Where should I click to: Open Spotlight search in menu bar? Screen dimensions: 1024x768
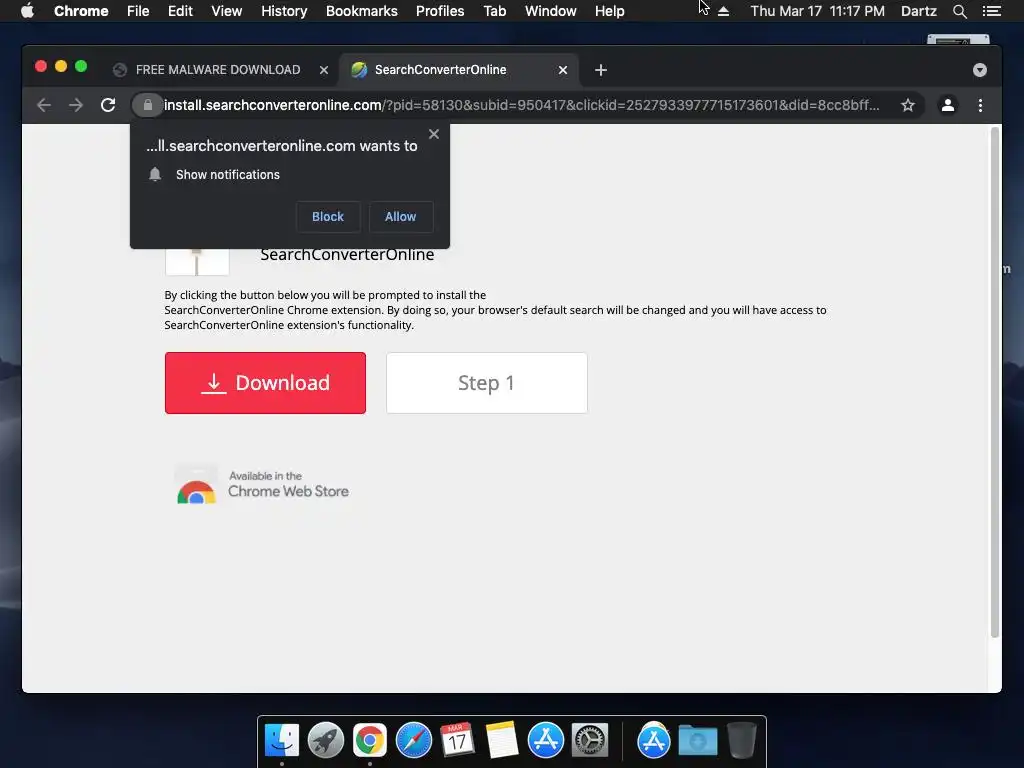pos(959,11)
